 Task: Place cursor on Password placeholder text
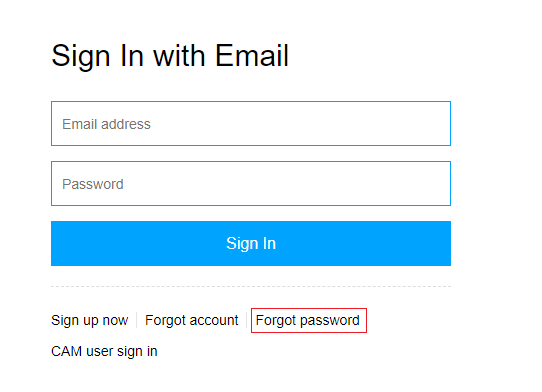[x=93, y=184]
